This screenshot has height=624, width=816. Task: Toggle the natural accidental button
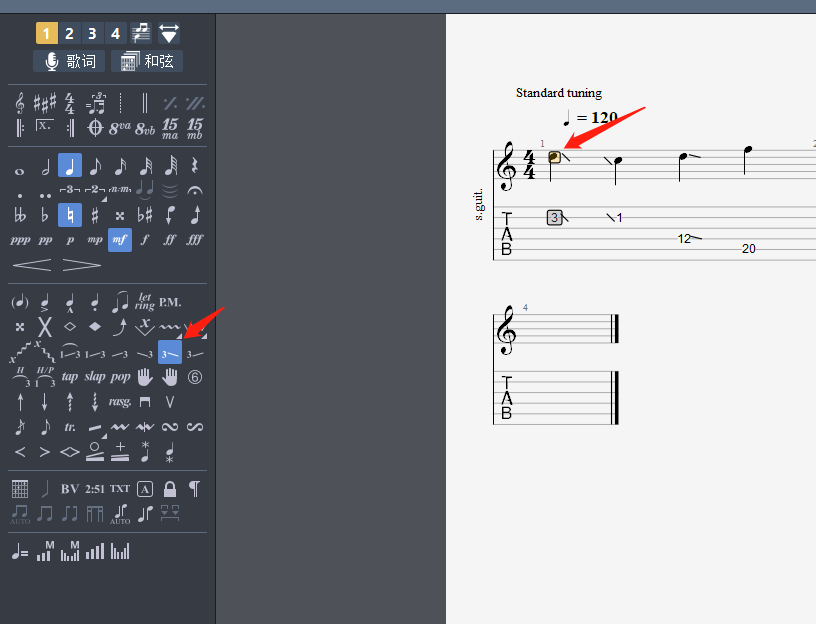[x=70, y=215]
